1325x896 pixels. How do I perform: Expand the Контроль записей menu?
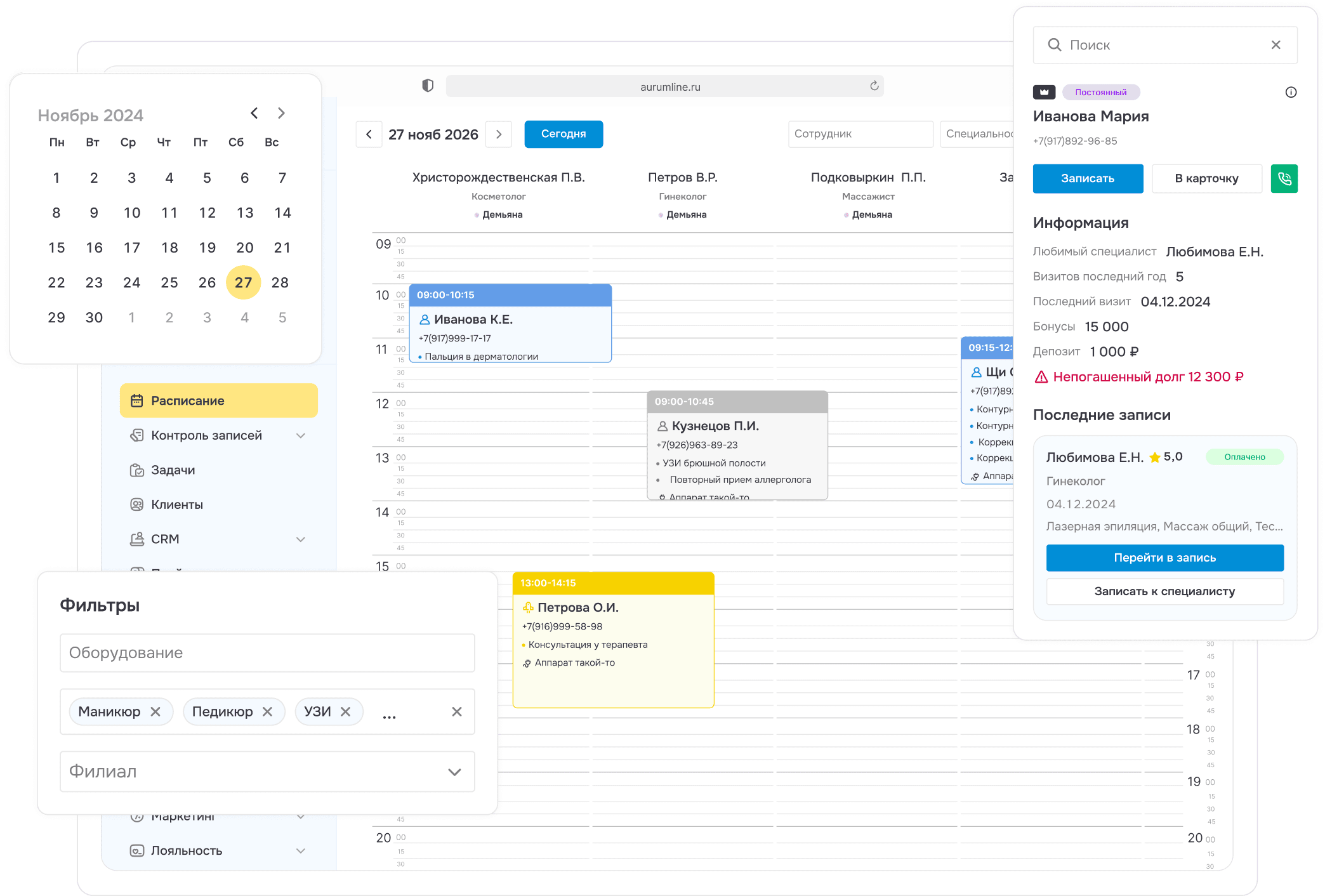[x=301, y=436]
